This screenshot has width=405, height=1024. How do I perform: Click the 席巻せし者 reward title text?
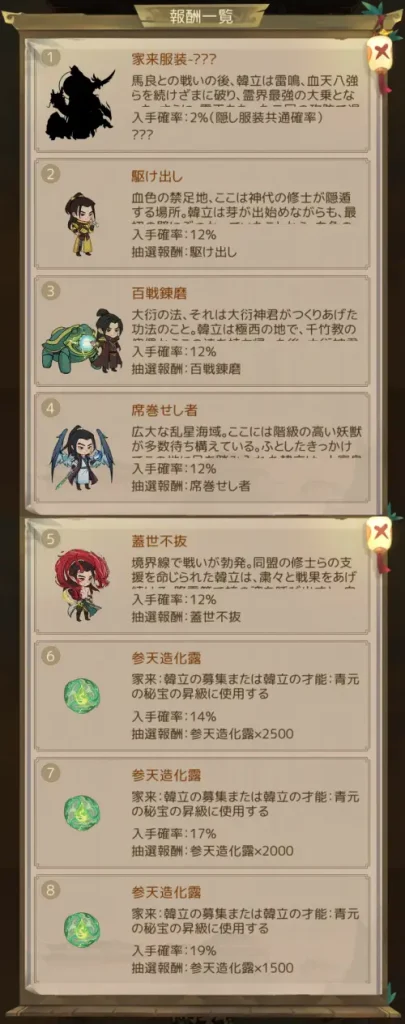(x=164, y=409)
